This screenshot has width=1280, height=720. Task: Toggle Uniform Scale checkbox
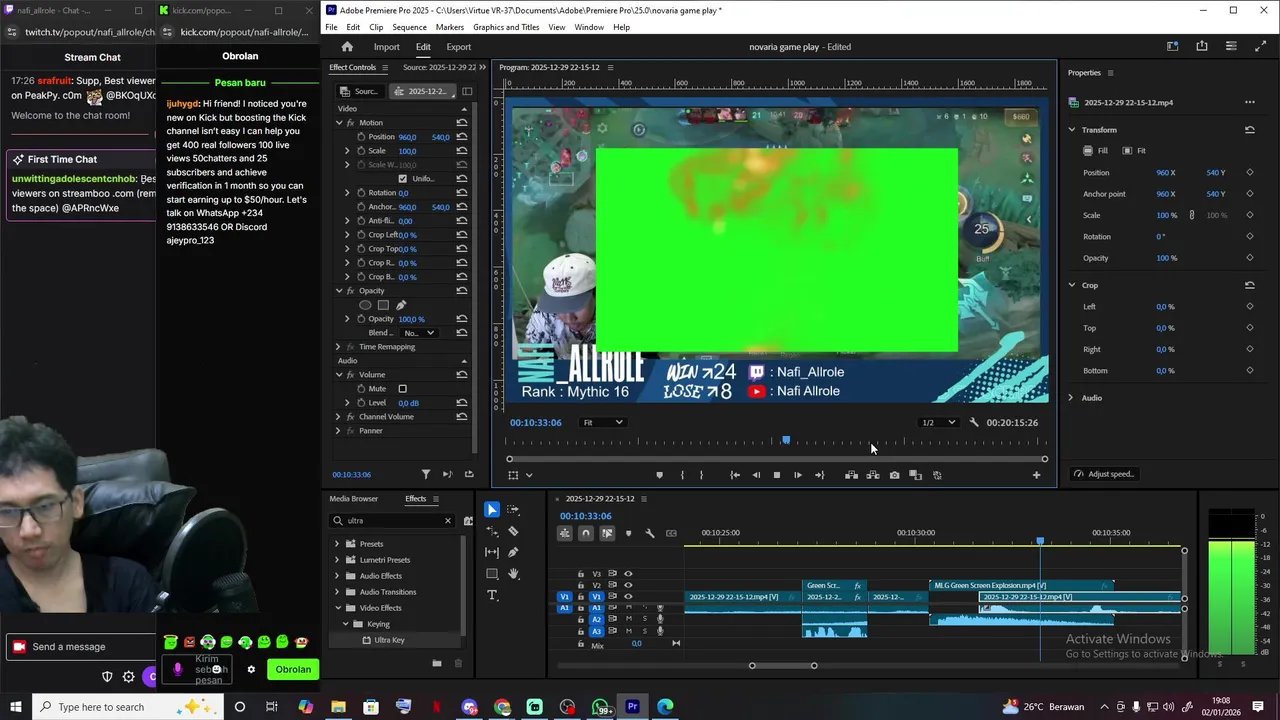(x=403, y=179)
